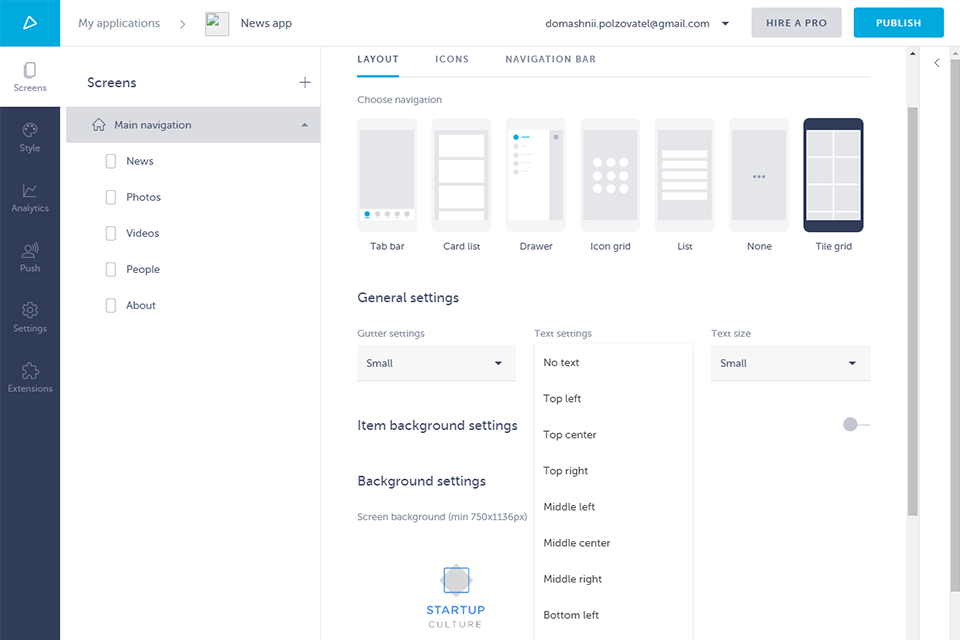Viewport: 960px width, 640px height.
Task: Open the Analytics sidebar section
Action: point(30,197)
